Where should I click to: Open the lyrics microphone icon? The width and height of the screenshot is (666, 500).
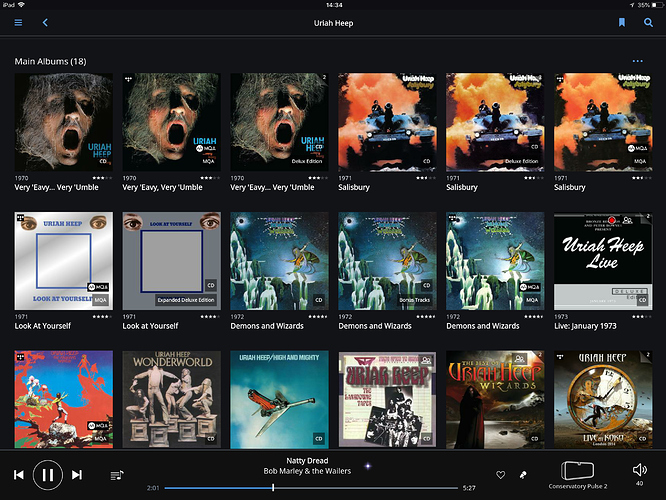click(523, 475)
